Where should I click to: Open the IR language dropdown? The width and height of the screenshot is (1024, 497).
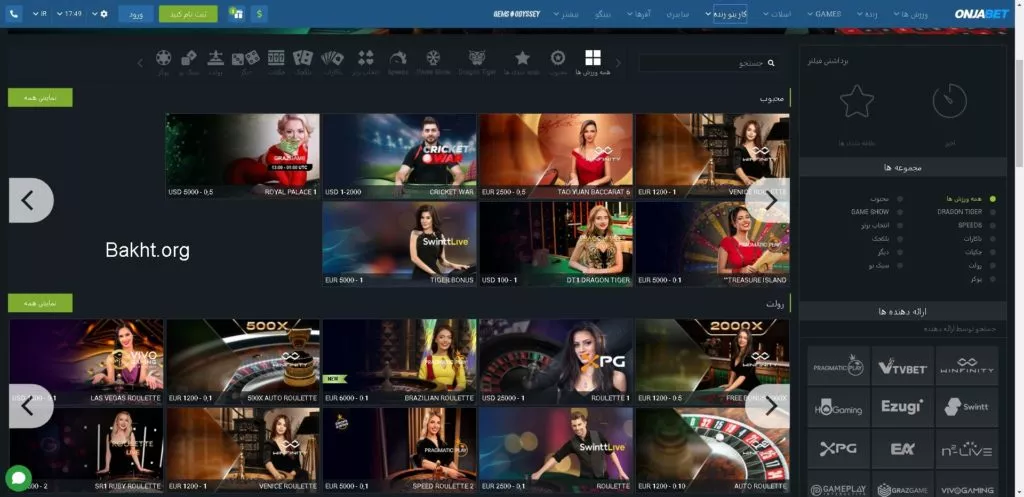tap(40, 14)
